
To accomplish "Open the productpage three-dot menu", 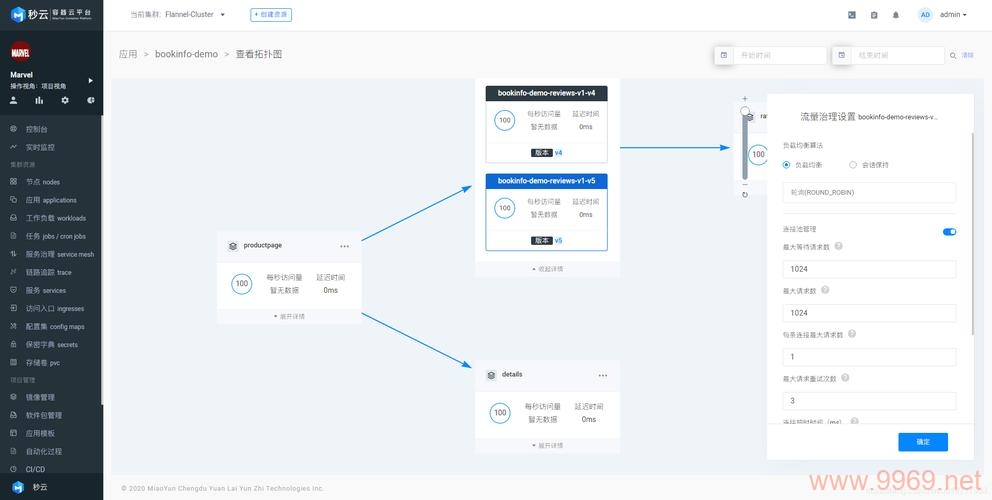I will [344, 246].
